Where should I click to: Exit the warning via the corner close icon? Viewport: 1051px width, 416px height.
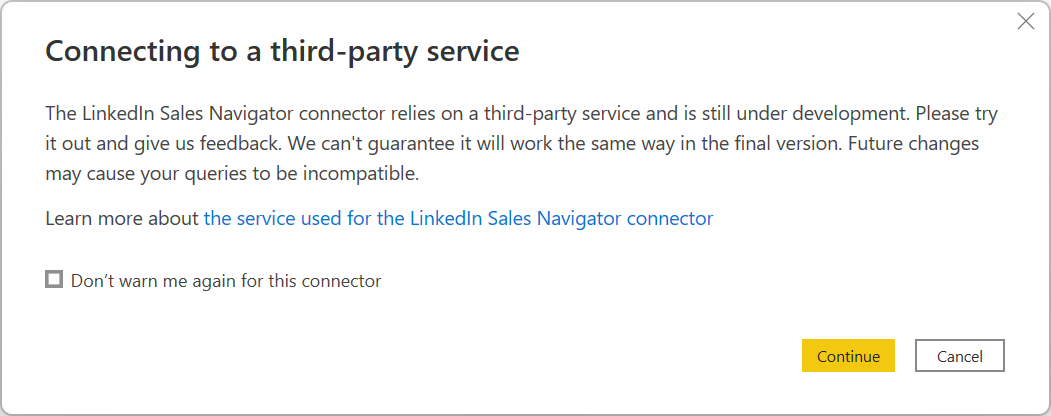click(x=1025, y=22)
